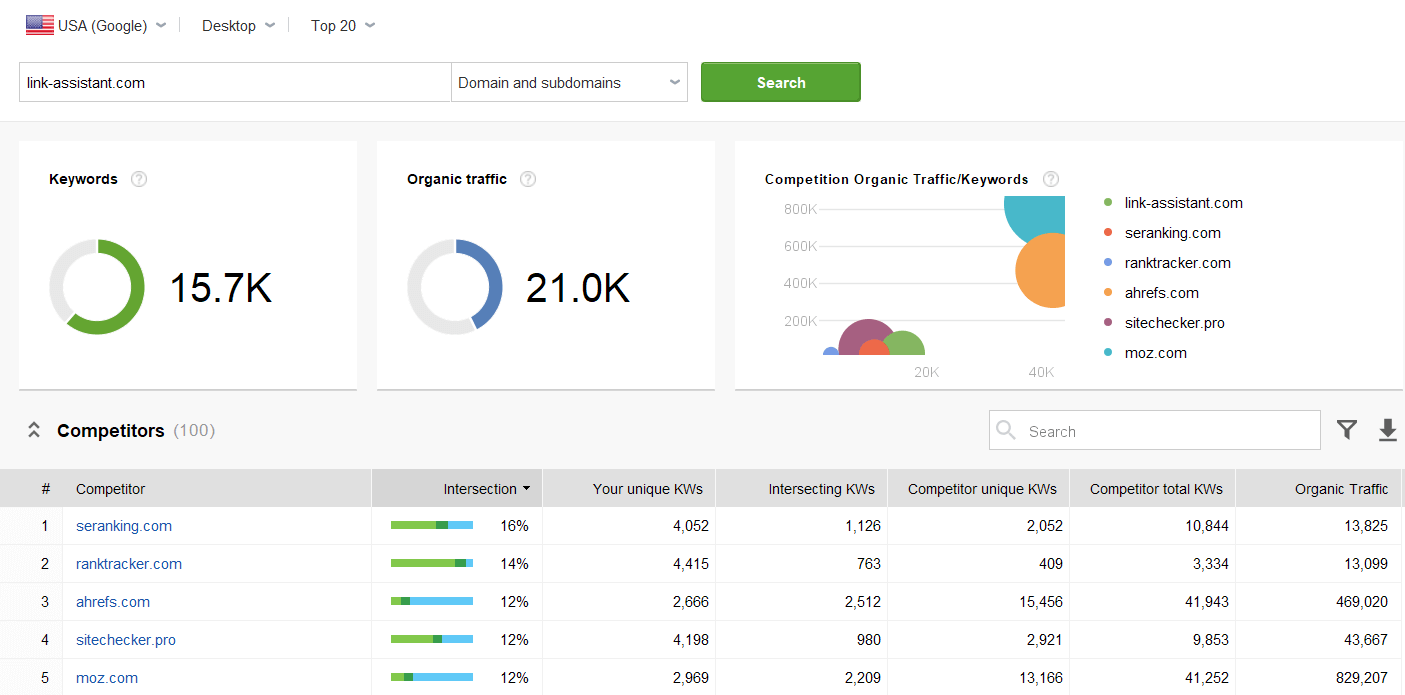Sort by Organic Traffic column
This screenshot has width=1405, height=695.
point(1318,489)
